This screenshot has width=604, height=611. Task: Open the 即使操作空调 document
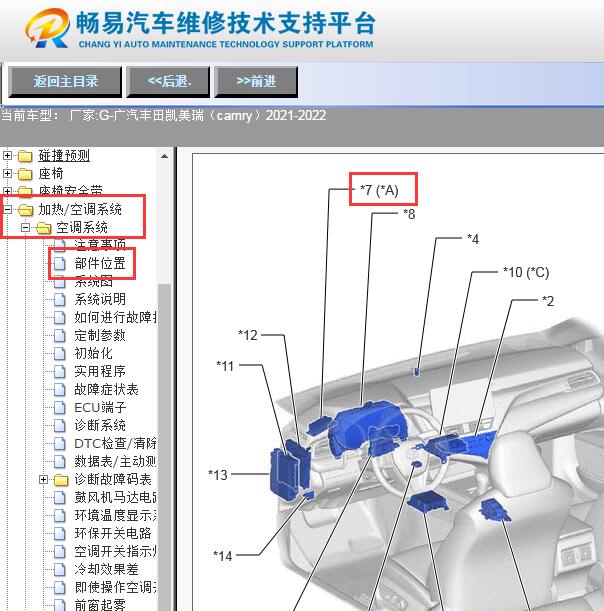pos(115,587)
